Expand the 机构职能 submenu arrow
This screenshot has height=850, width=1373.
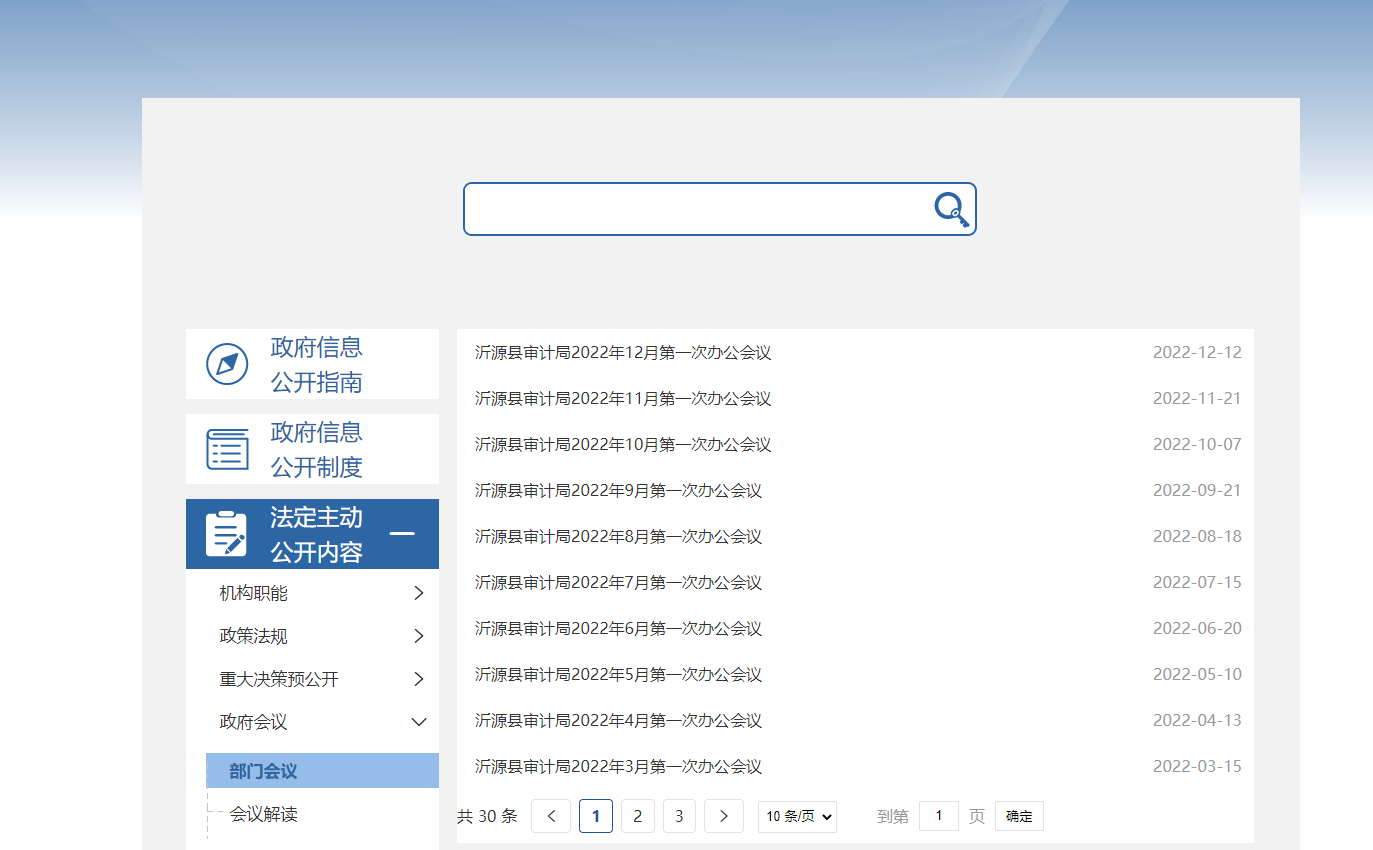(419, 594)
